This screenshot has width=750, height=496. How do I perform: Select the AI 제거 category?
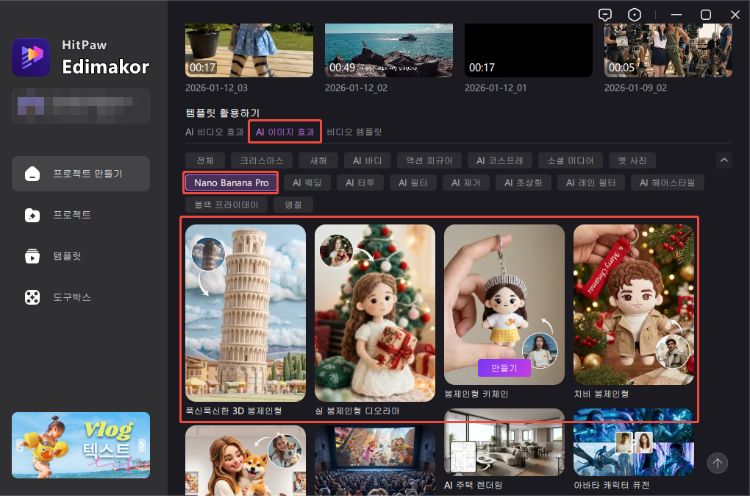[466, 183]
